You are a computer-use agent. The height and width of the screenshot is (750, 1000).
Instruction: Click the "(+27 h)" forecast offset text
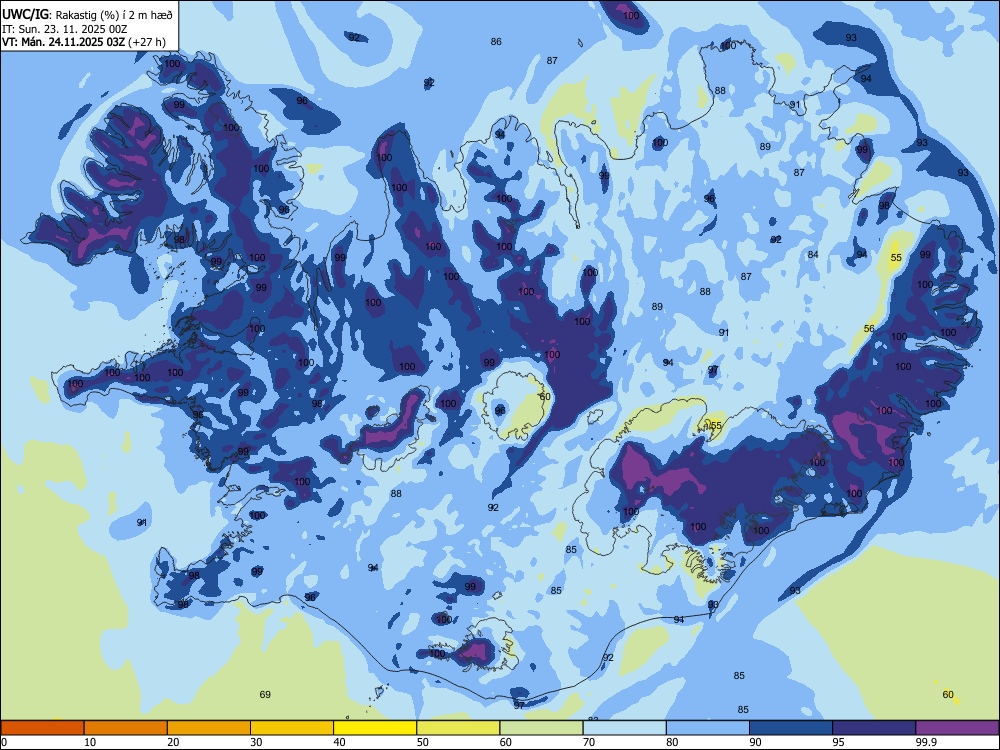147,42
